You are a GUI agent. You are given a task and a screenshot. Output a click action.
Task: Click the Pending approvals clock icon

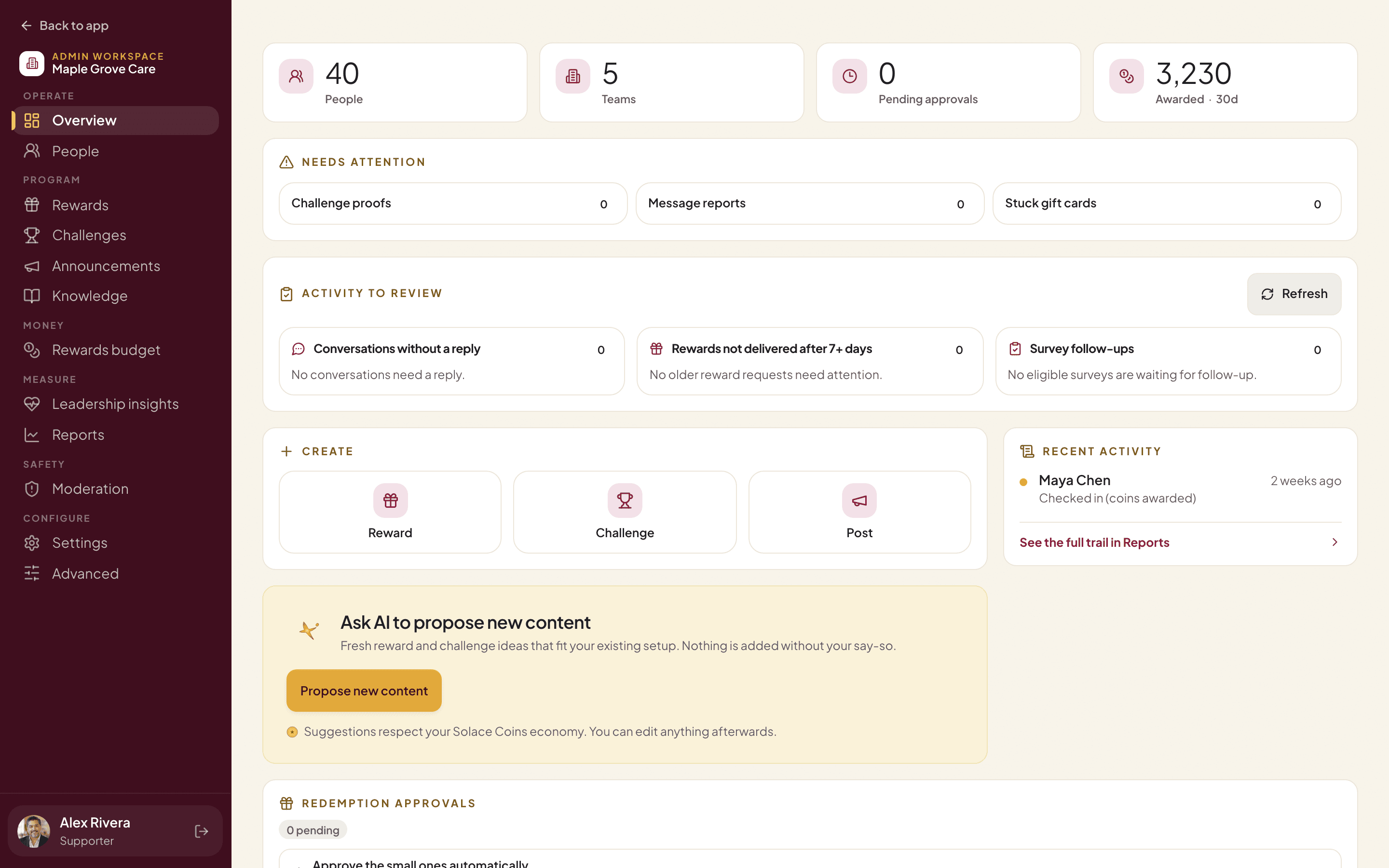tap(849, 76)
